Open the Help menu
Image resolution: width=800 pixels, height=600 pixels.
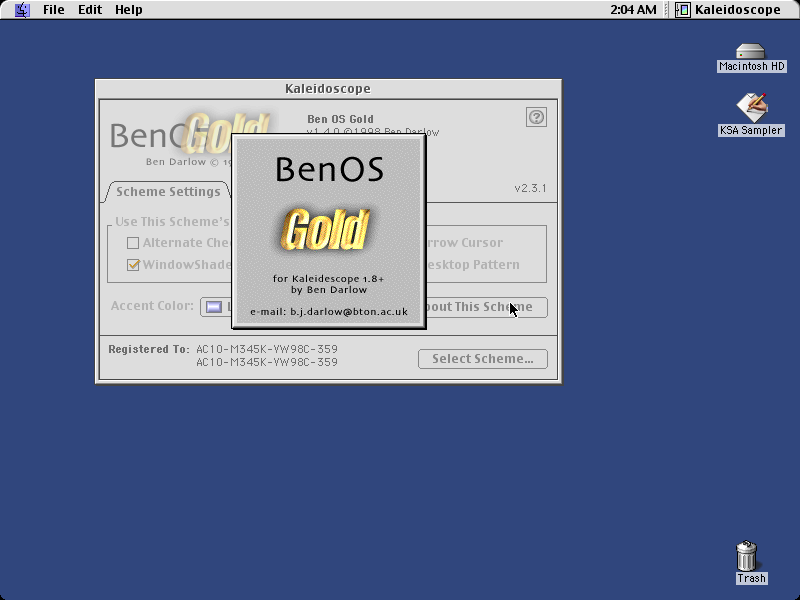[x=129, y=10]
